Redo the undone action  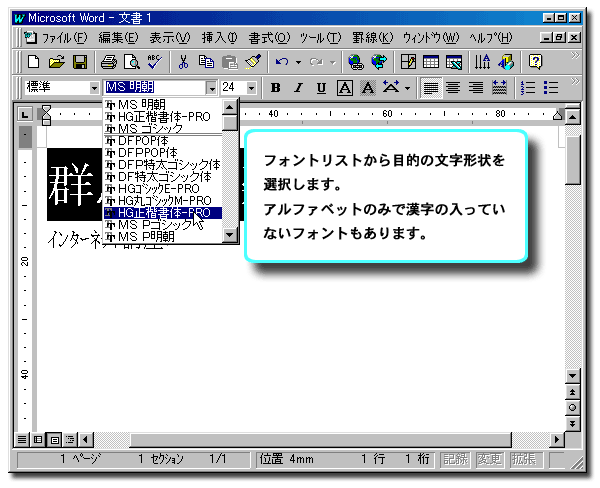click(316, 62)
